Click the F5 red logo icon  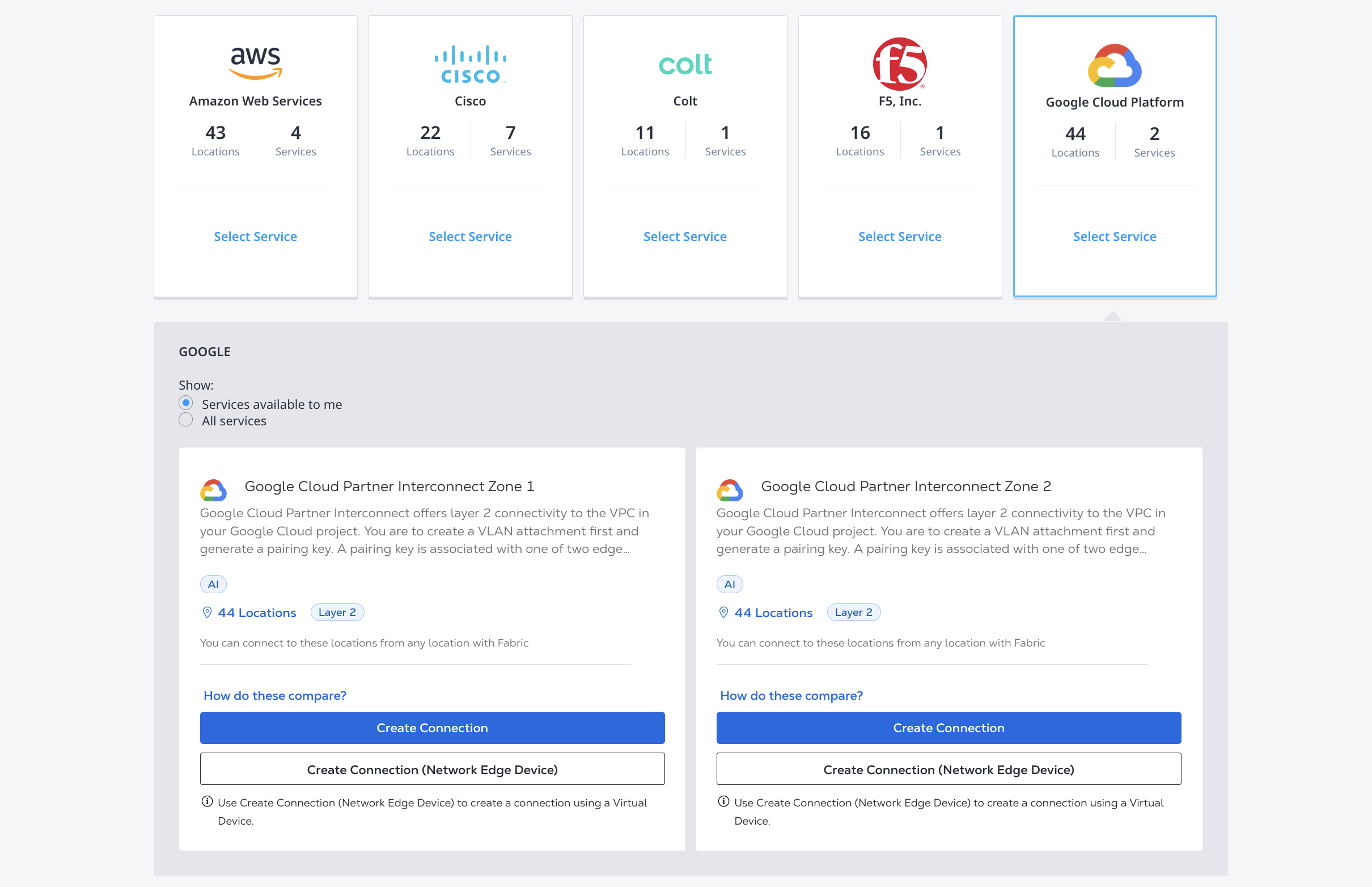click(899, 64)
